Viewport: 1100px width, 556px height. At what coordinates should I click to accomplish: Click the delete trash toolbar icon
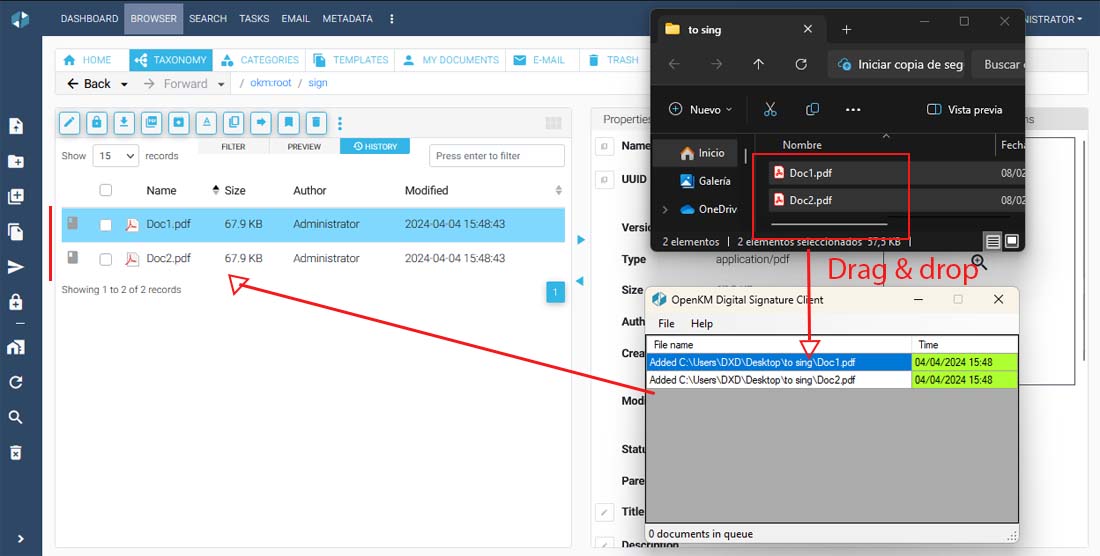(x=316, y=123)
